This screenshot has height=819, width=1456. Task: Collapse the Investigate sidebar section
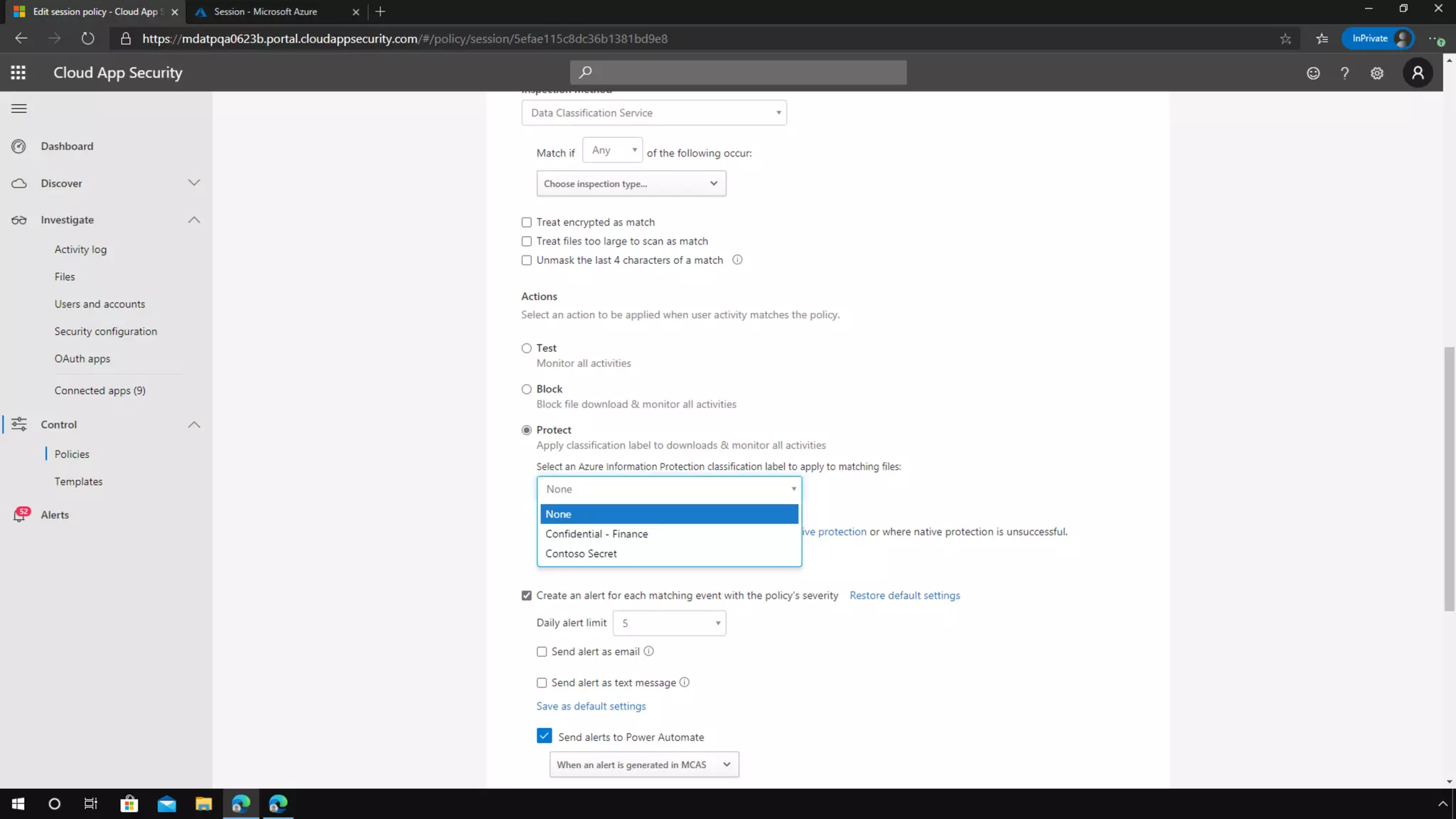194,220
